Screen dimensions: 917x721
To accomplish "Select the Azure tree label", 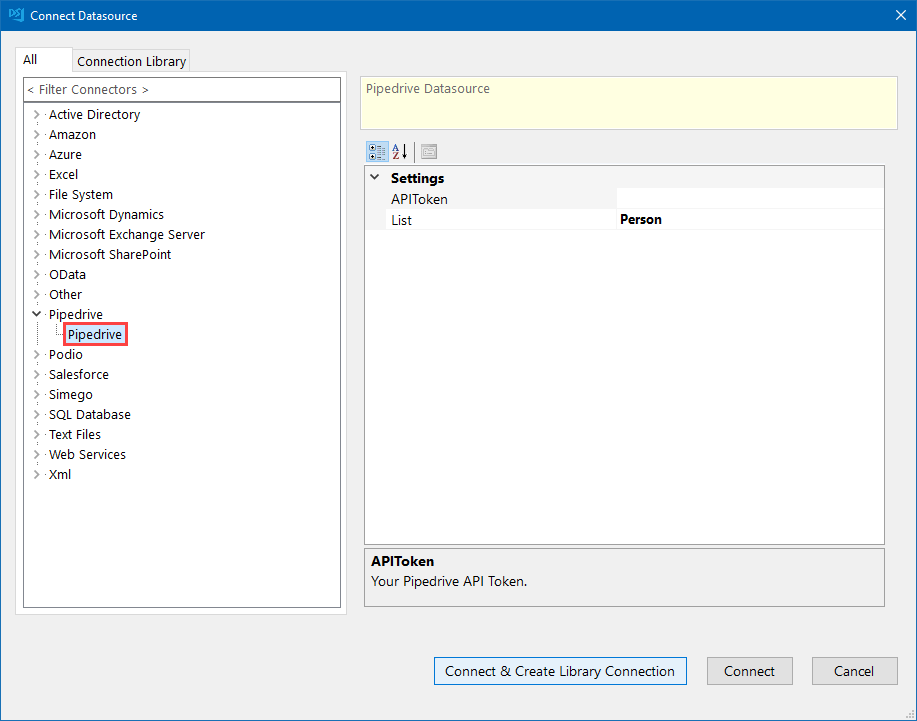I will click(66, 154).
